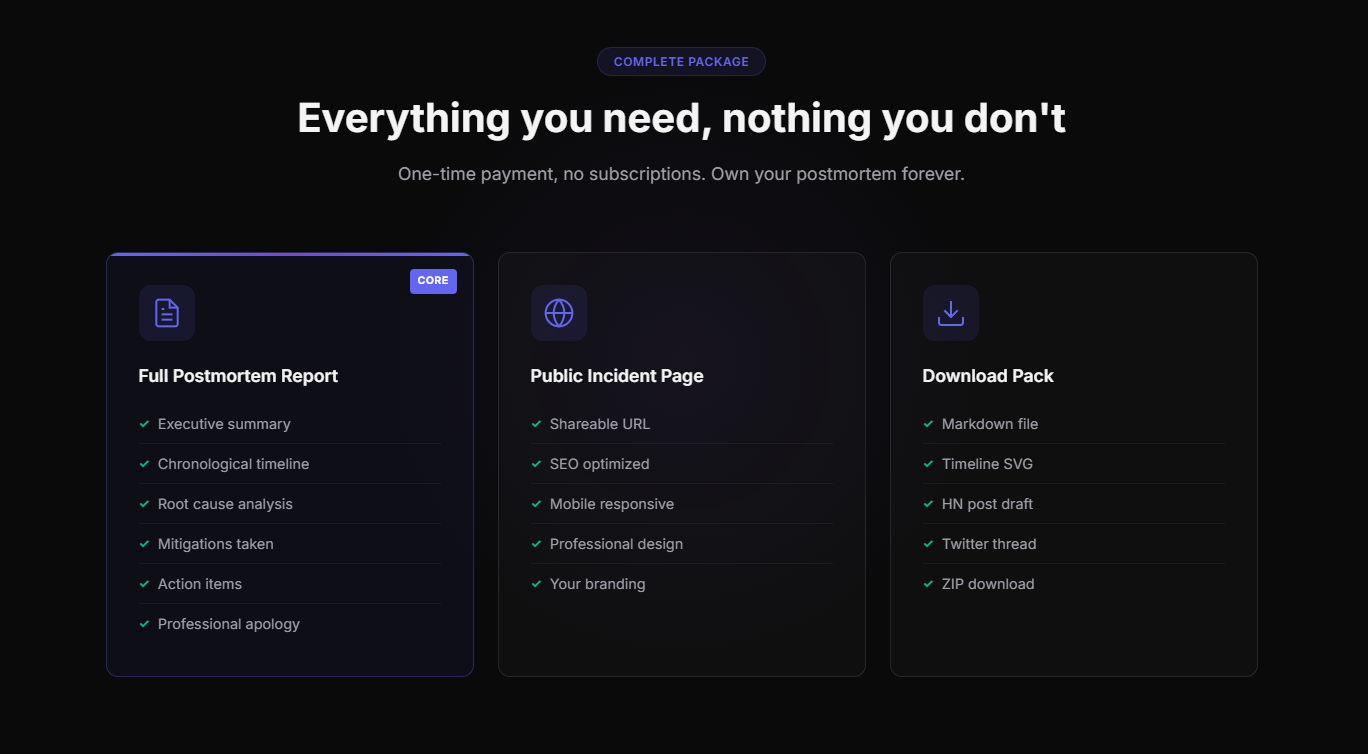Click the checkmark next to Professional apology
1368x754 pixels.
click(x=142, y=623)
